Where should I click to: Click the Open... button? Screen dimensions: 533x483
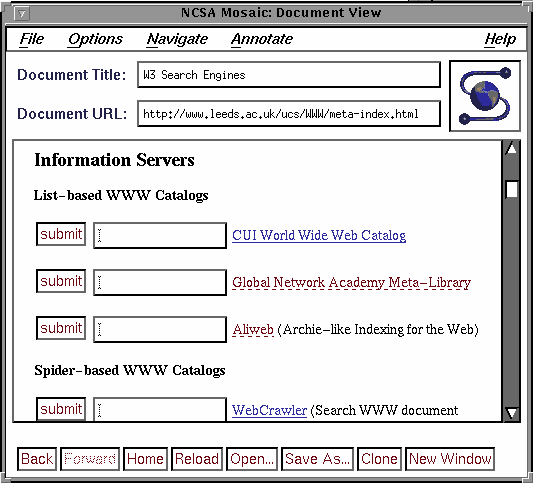[x=252, y=459]
